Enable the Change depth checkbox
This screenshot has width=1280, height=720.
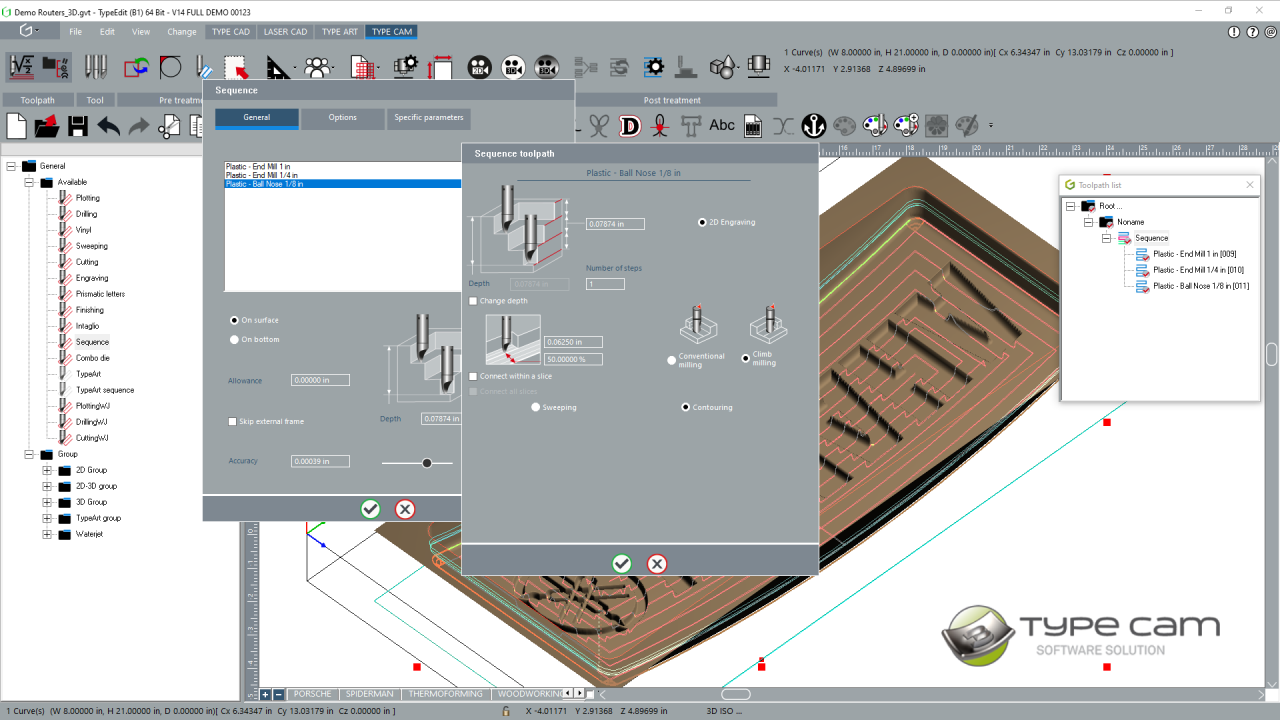(x=474, y=300)
